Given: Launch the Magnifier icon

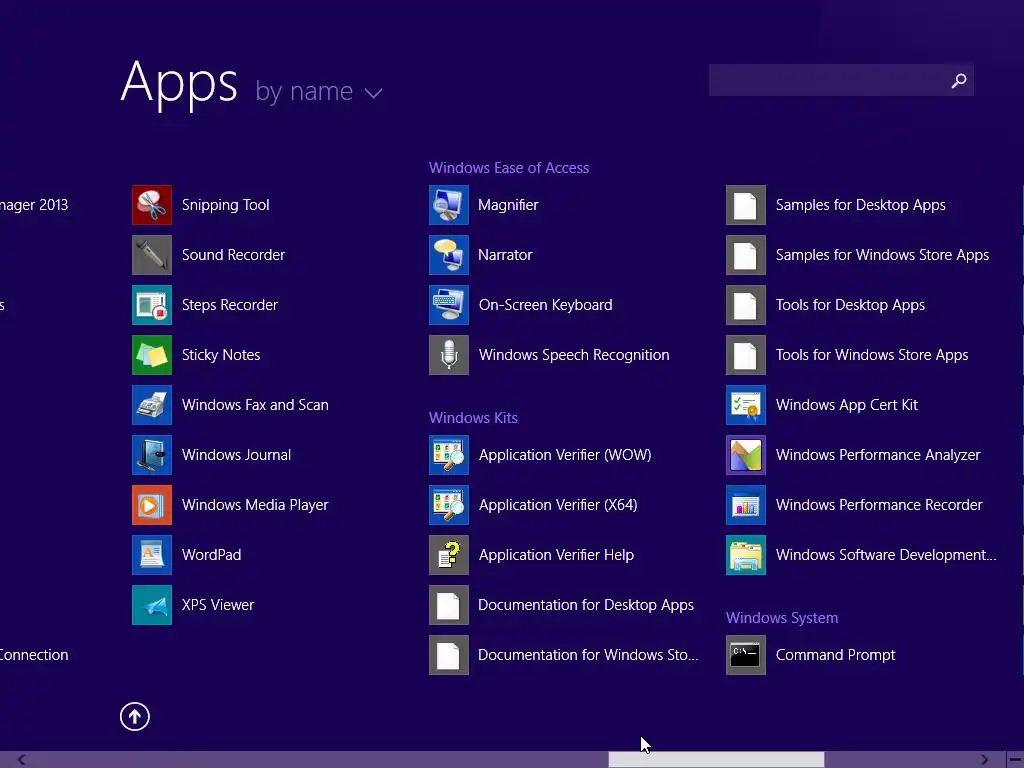Looking at the screenshot, I should pyautogui.click(x=449, y=205).
